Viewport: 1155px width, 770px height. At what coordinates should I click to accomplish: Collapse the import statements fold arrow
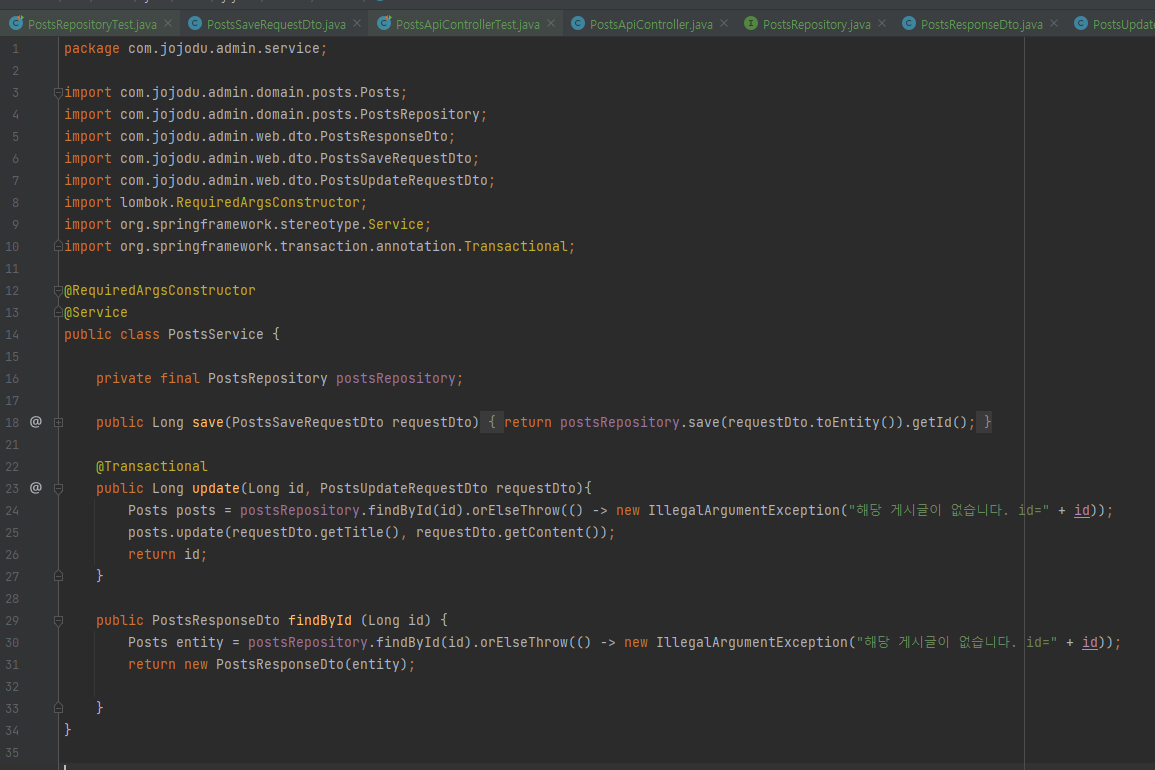tap(57, 91)
